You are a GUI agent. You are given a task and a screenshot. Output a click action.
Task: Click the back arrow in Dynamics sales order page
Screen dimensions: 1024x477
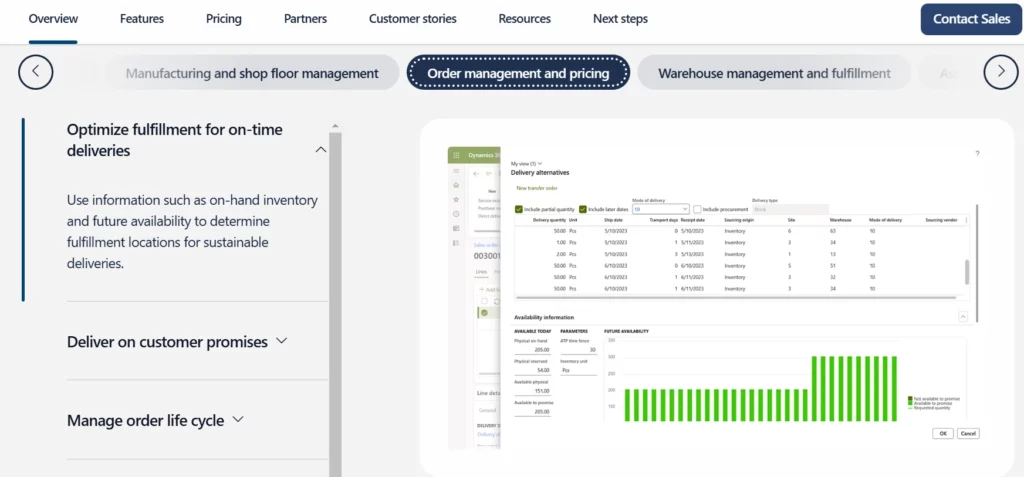[475, 174]
